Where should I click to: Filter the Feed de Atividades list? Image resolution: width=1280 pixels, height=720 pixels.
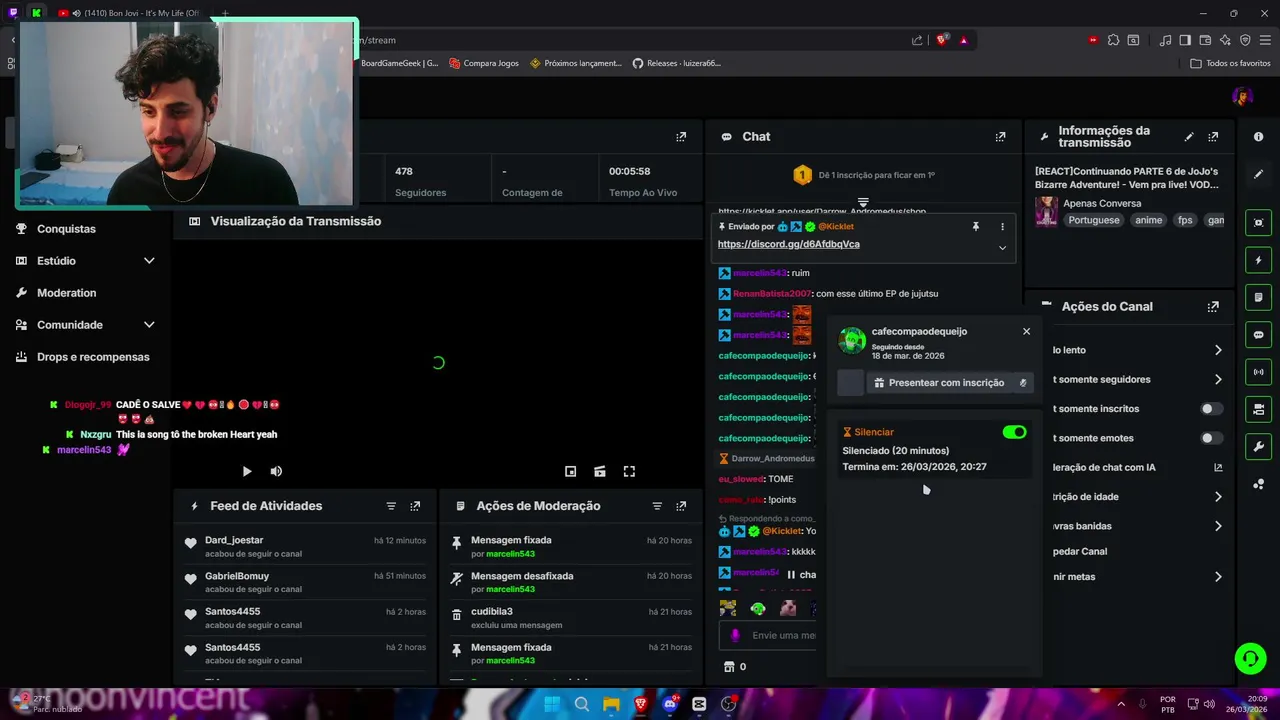(391, 506)
